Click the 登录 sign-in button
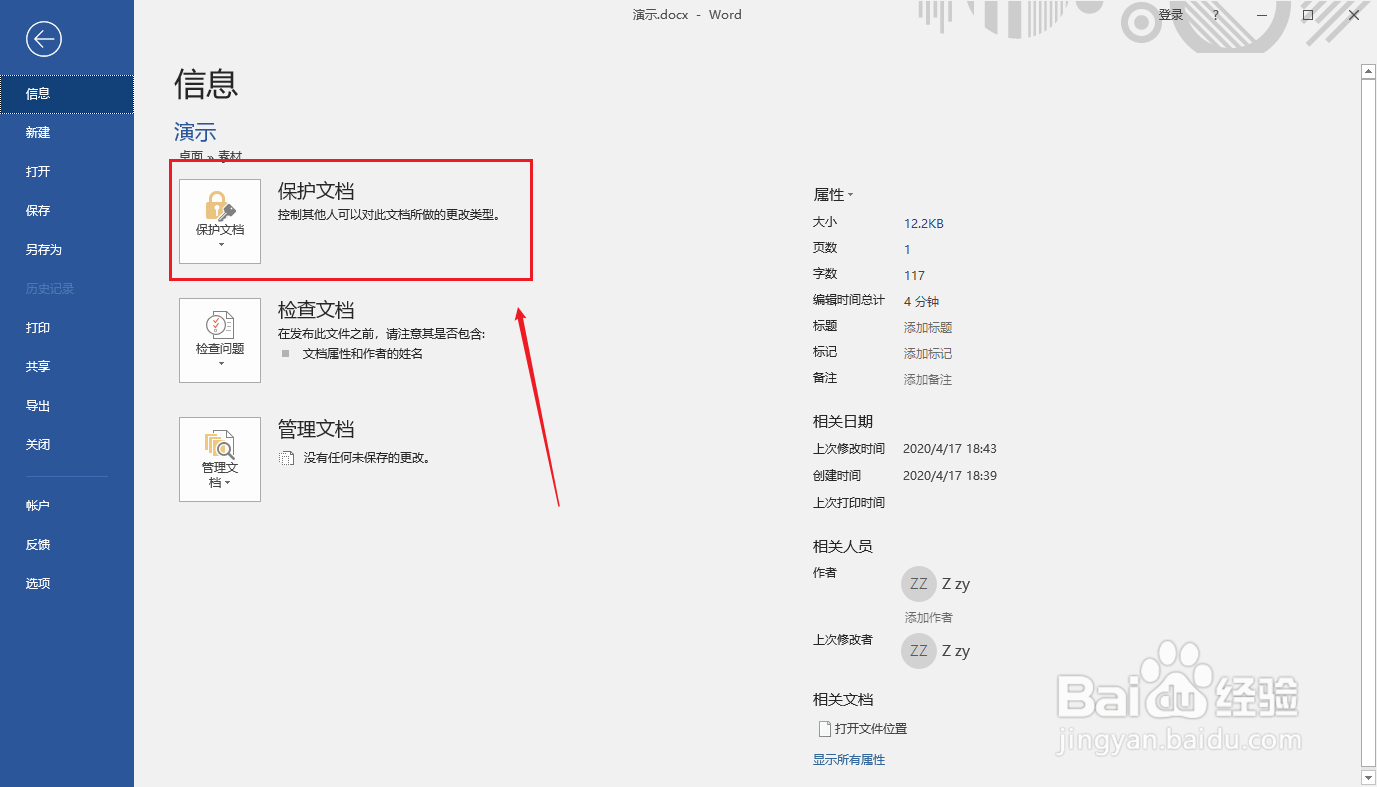This screenshot has width=1377, height=787. pos(1170,15)
